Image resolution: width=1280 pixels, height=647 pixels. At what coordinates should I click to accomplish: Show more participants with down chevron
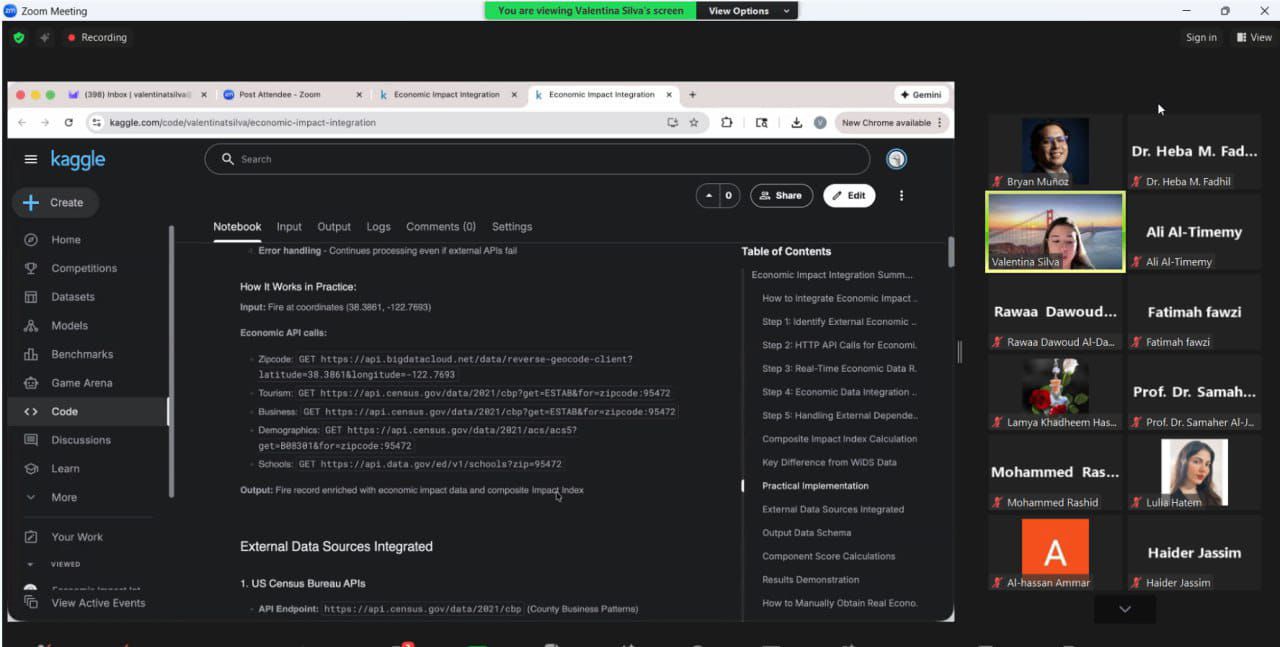tap(1124, 608)
